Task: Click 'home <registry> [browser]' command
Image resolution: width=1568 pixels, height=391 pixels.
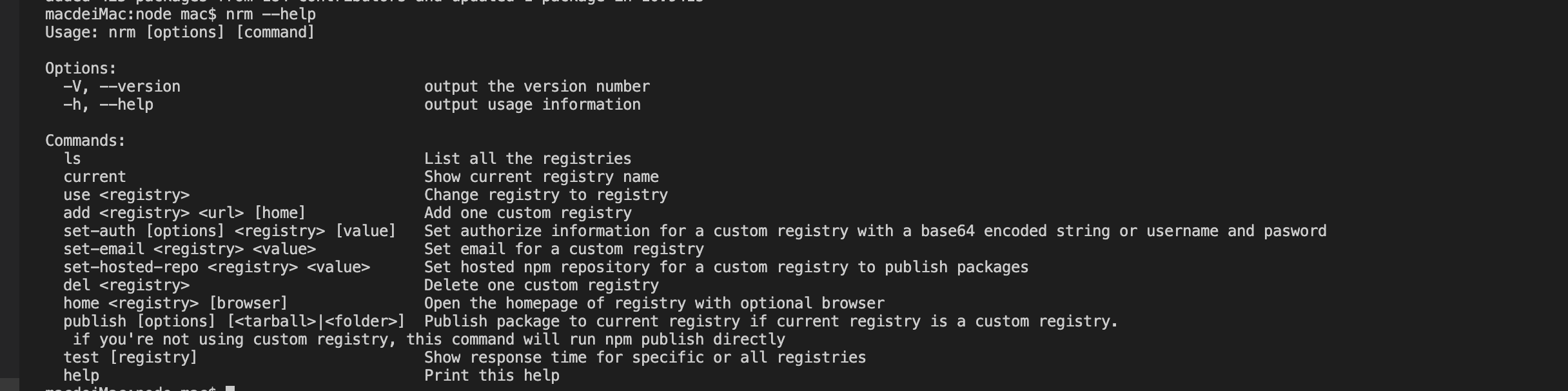Action: (175, 303)
